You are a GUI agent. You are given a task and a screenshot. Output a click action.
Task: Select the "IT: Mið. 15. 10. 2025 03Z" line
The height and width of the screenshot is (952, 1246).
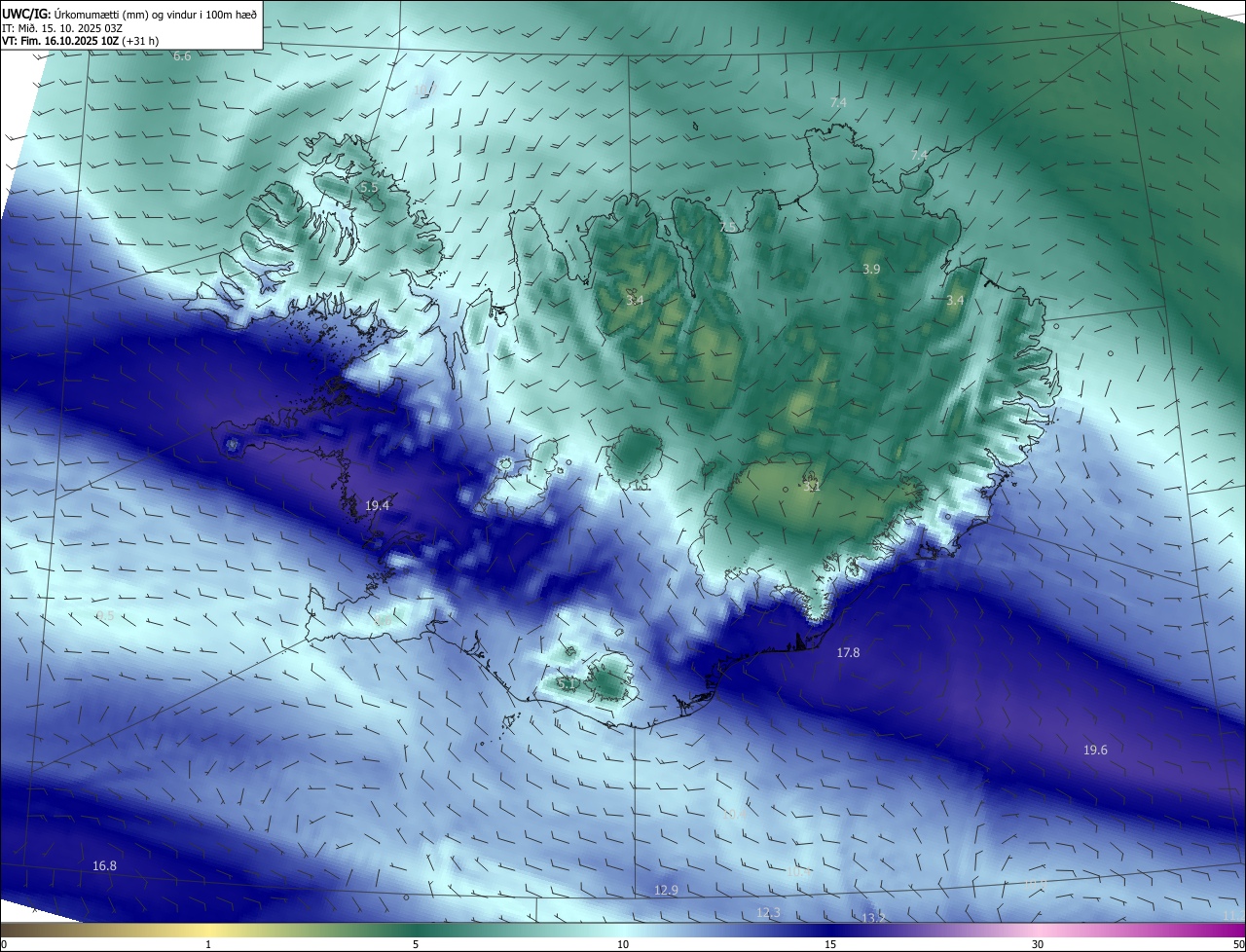(62, 27)
